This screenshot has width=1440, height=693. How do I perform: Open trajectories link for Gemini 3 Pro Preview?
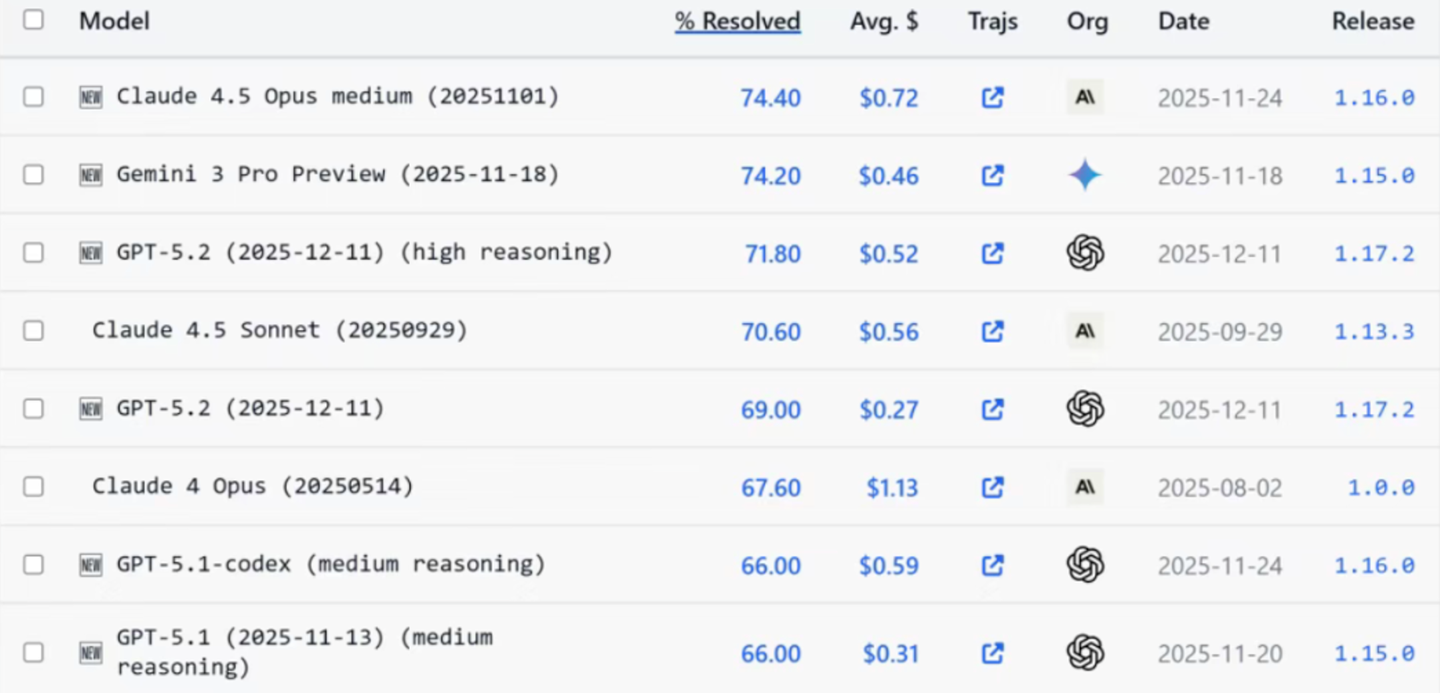click(x=992, y=176)
